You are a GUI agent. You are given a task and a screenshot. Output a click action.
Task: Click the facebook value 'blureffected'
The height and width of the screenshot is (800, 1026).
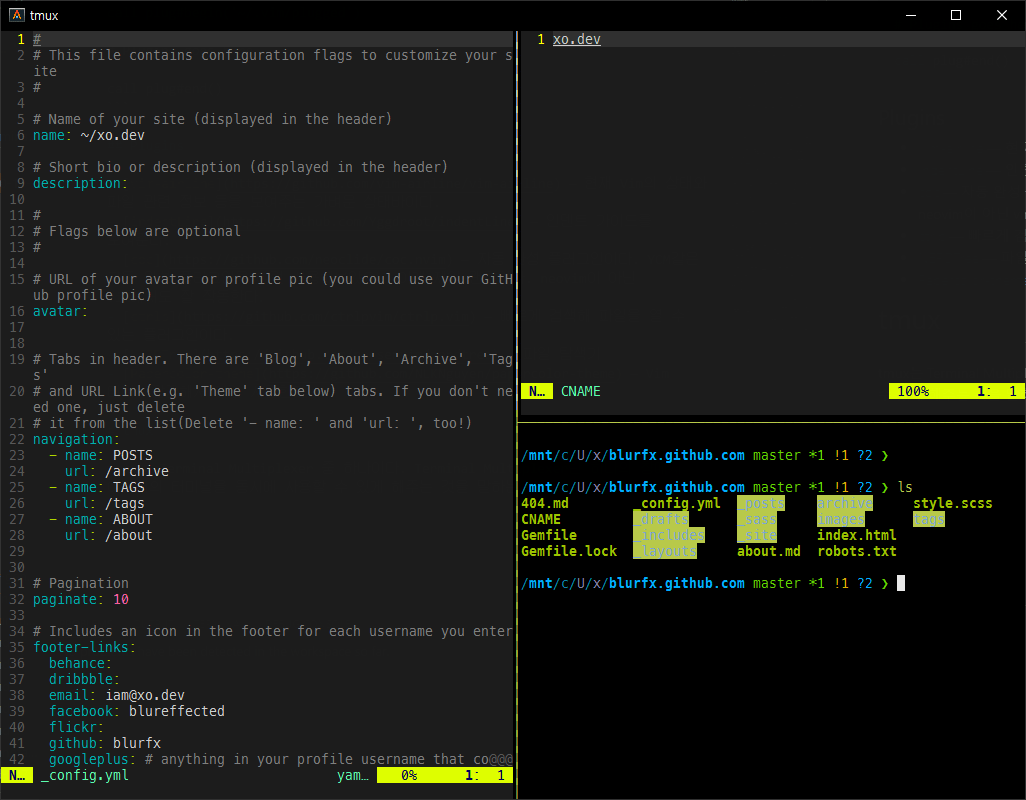[x=177, y=712]
